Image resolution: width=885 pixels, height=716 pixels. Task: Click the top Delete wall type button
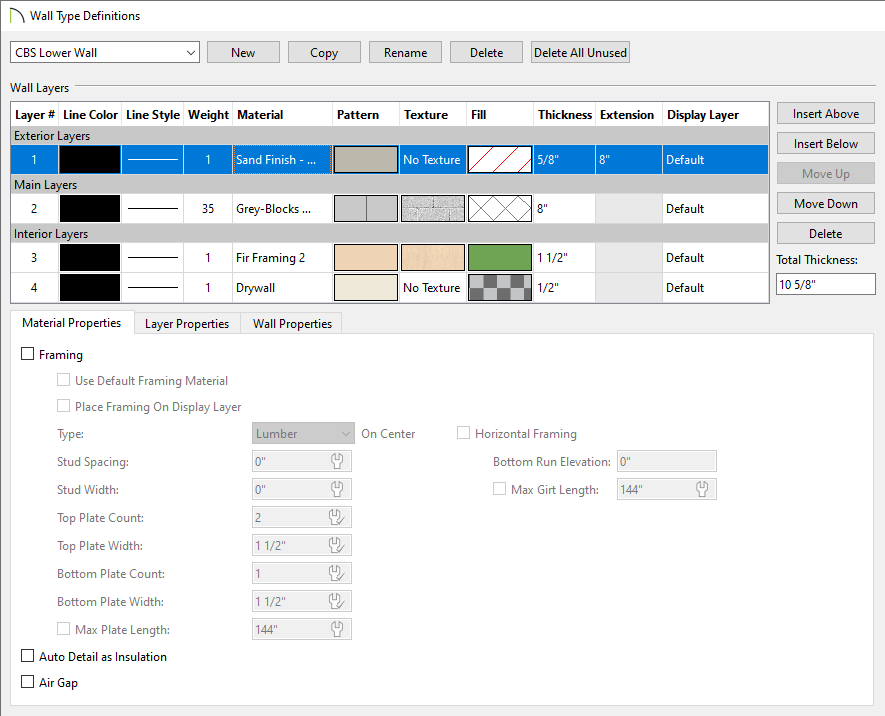[486, 52]
